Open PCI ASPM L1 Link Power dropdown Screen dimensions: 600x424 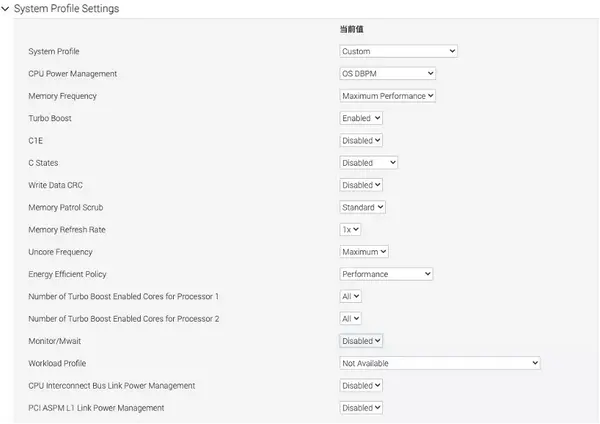tap(361, 408)
